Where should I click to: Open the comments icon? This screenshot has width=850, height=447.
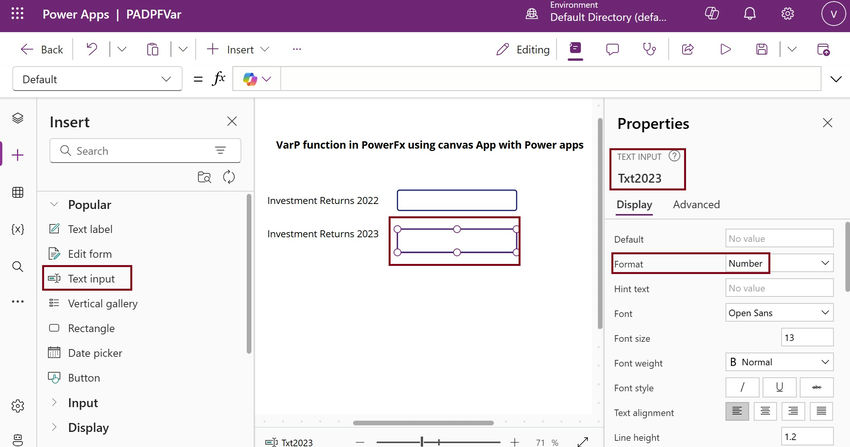(613, 49)
